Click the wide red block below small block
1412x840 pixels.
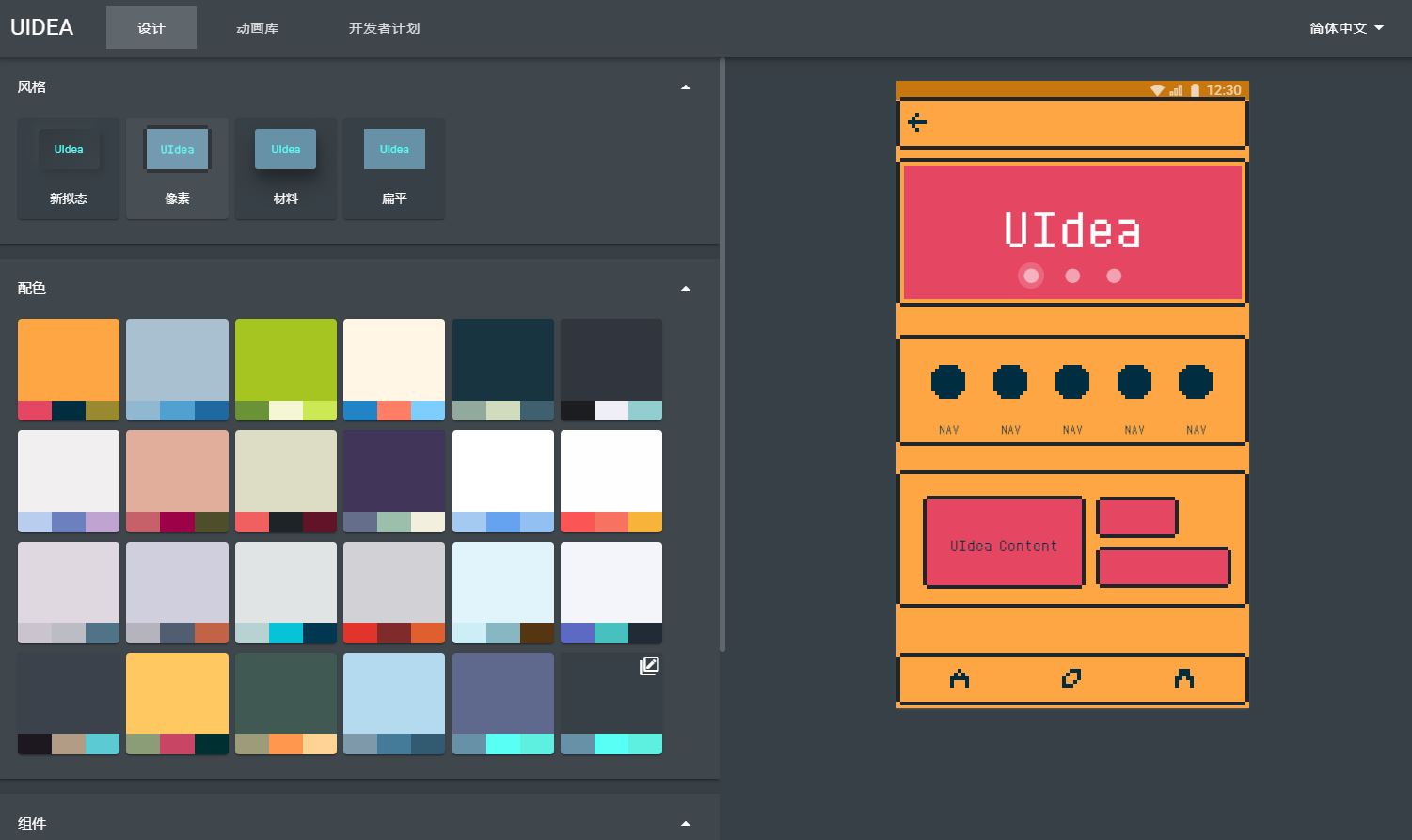tap(1164, 567)
